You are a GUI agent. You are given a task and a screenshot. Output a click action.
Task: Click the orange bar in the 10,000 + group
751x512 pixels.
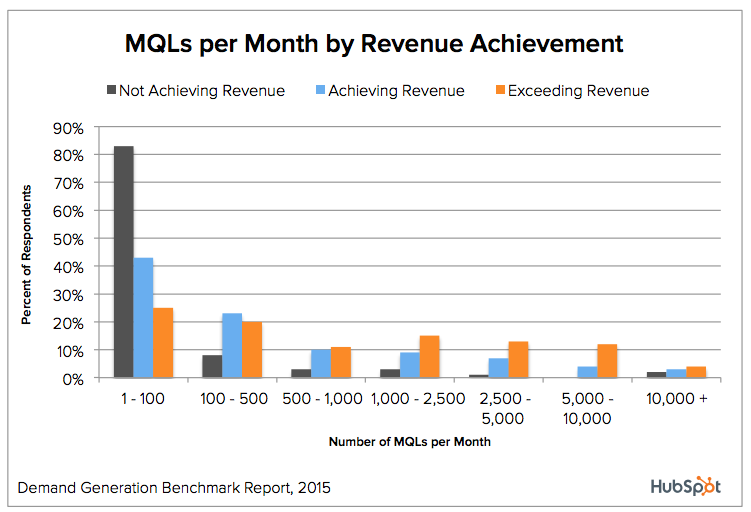click(695, 373)
